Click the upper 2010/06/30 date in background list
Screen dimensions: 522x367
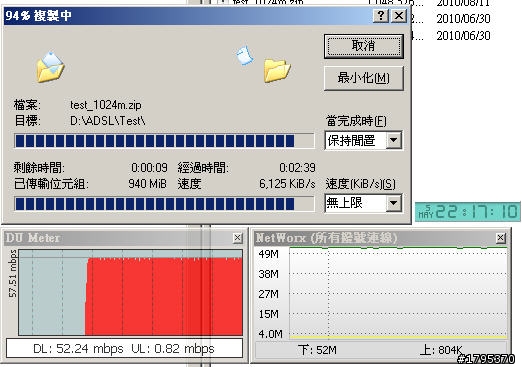[463, 19]
